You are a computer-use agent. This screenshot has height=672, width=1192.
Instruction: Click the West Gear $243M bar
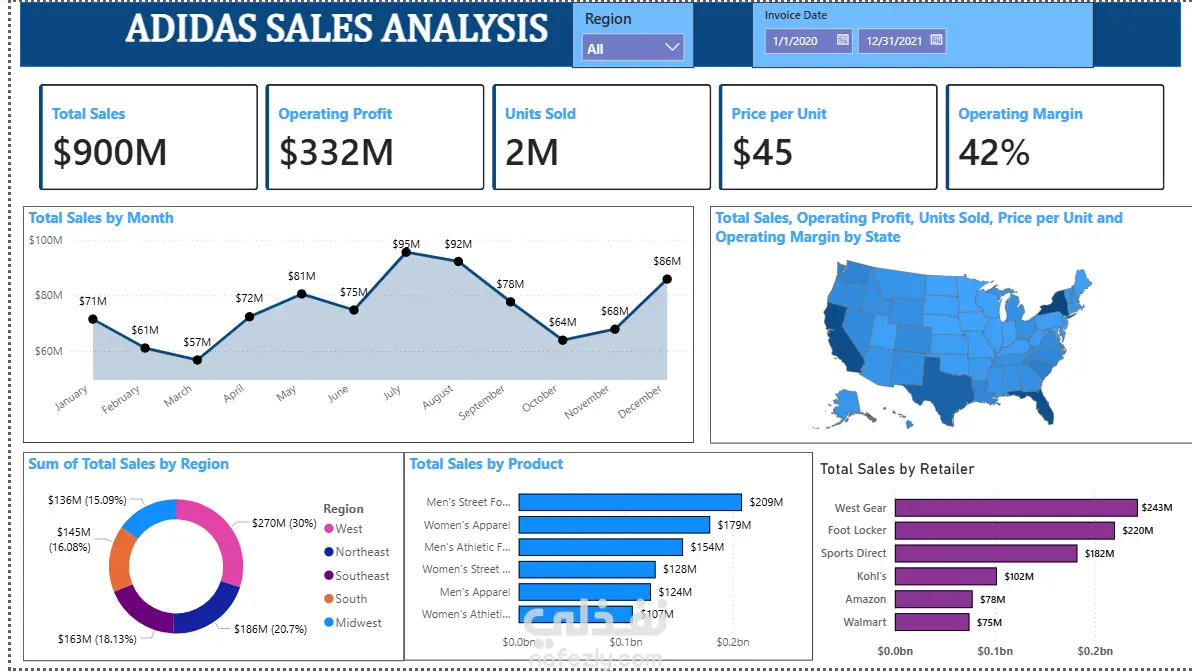(x=1016, y=508)
